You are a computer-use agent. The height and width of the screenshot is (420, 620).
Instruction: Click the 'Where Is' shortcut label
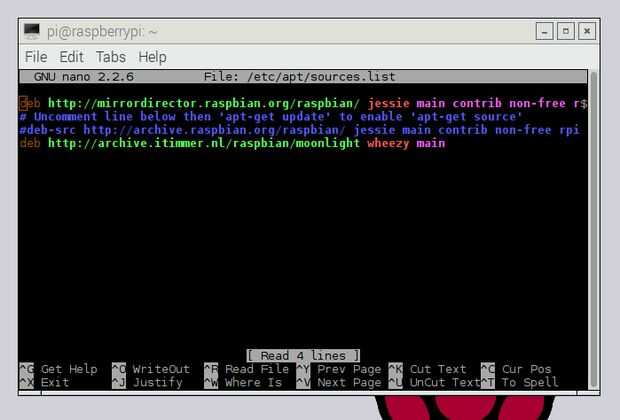(x=253, y=383)
